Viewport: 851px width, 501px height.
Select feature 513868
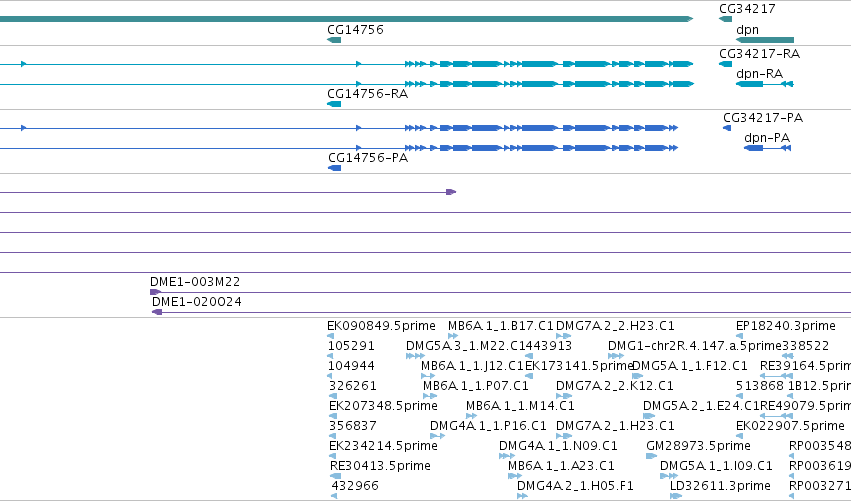pos(760,386)
